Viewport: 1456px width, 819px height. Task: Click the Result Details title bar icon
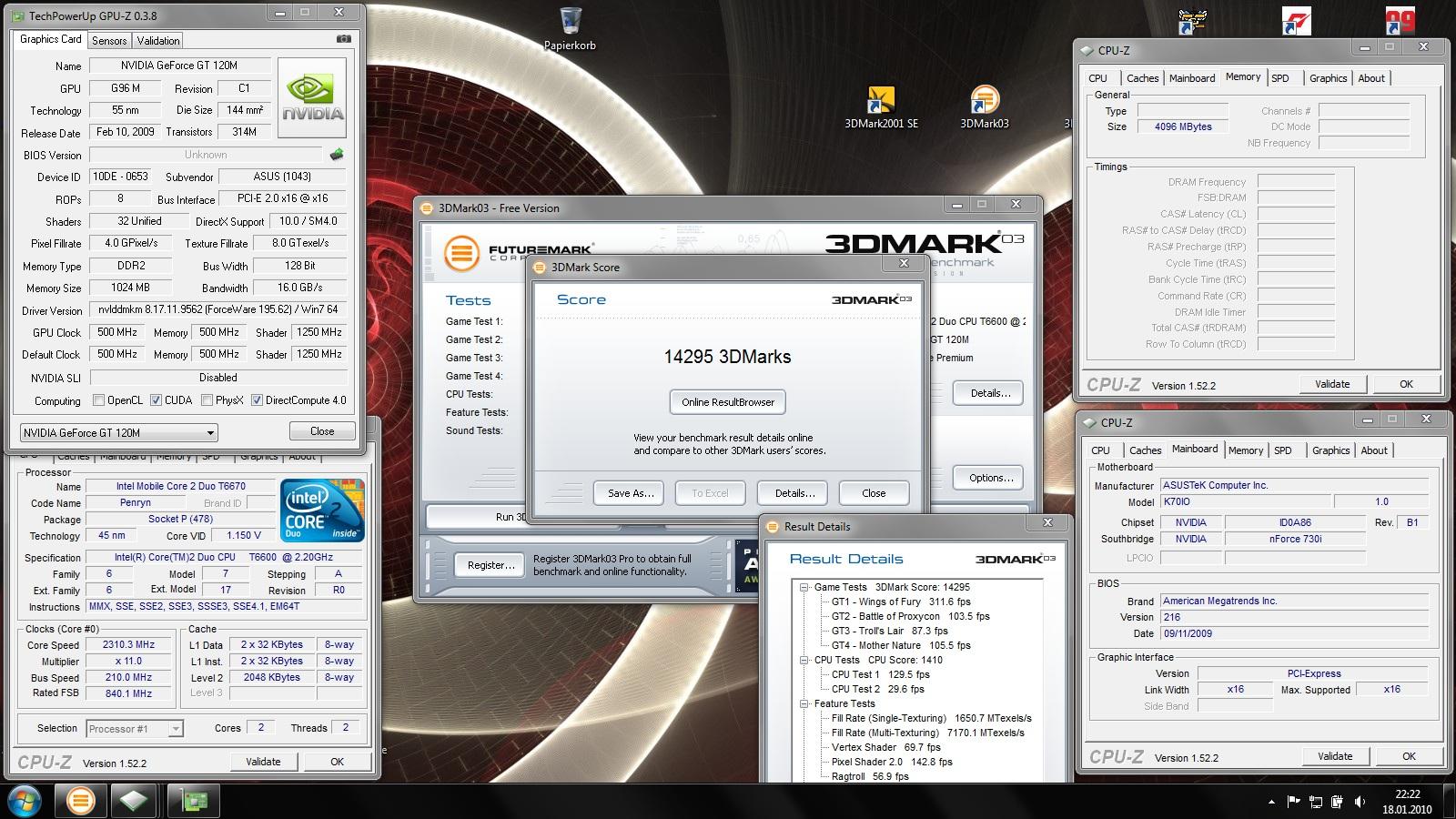point(773,526)
